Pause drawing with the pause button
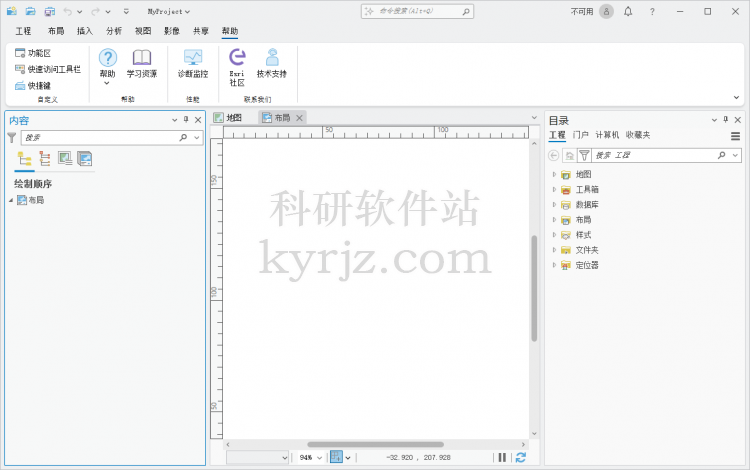Viewport: 750px width, 470px height. pyautogui.click(x=502, y=458)
